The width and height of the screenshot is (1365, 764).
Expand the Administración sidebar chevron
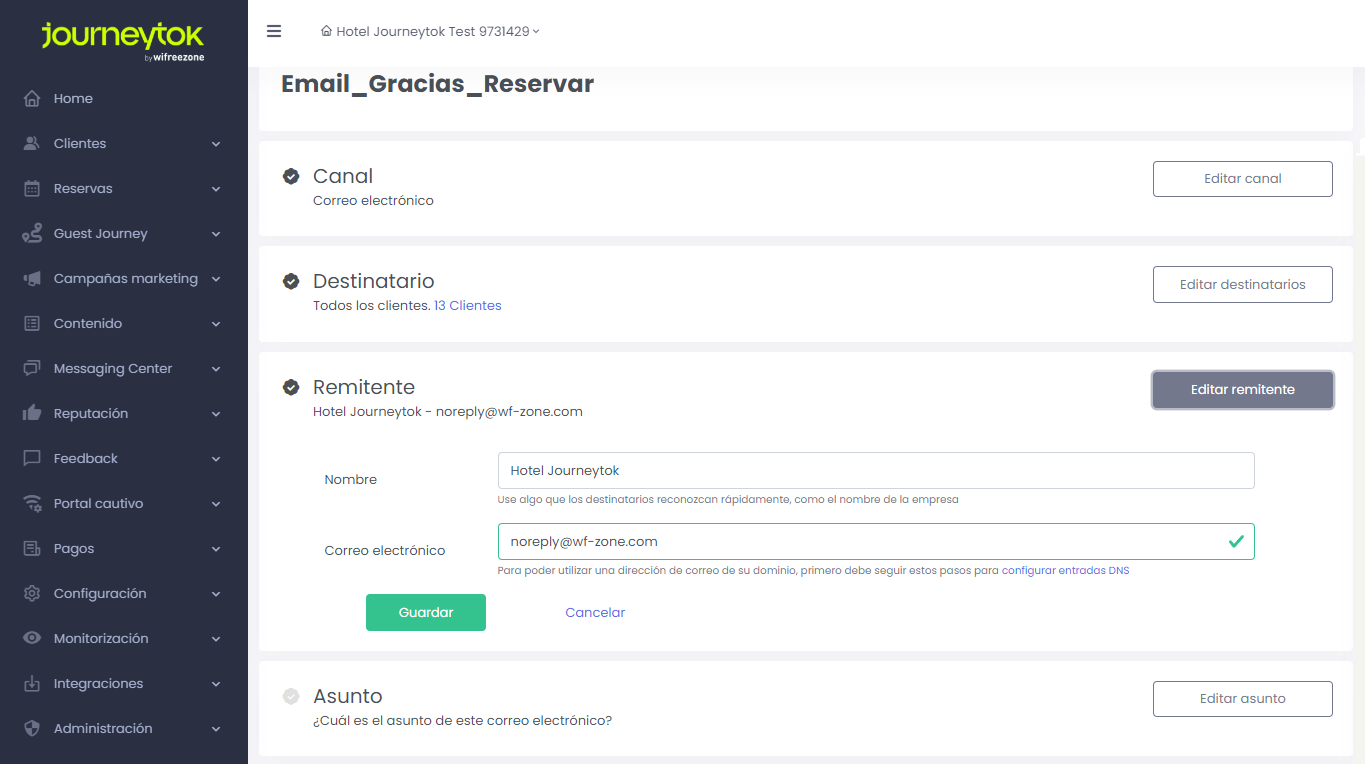[x=216, y=729]
